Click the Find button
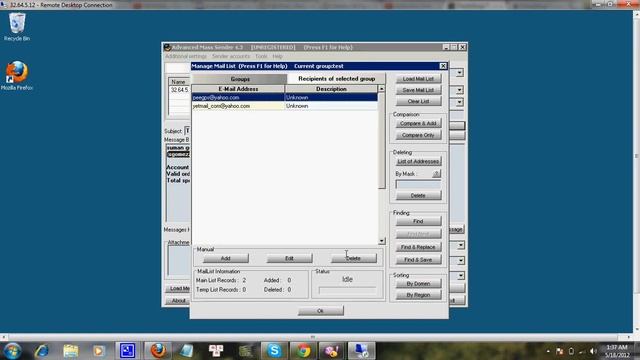This screenshot has height=360, width=640. point(418,221)
